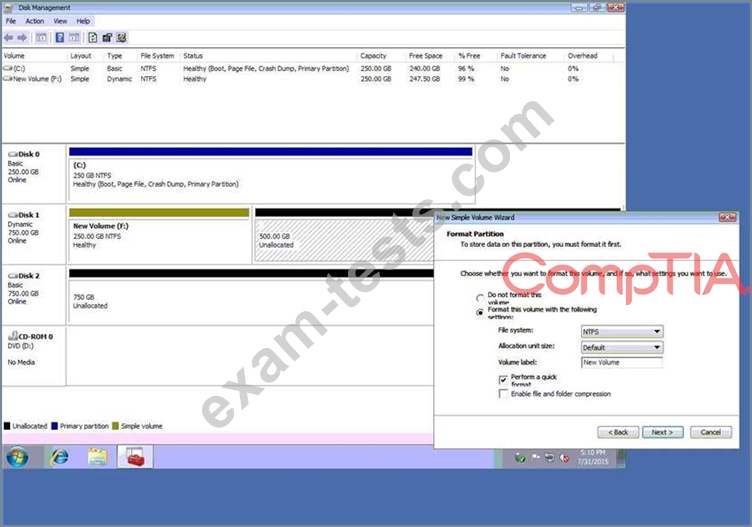The height and width of the screenshot is (527, 752).
Task: Open the View menu
Action: pyautogui.click(x=60, y=21)
